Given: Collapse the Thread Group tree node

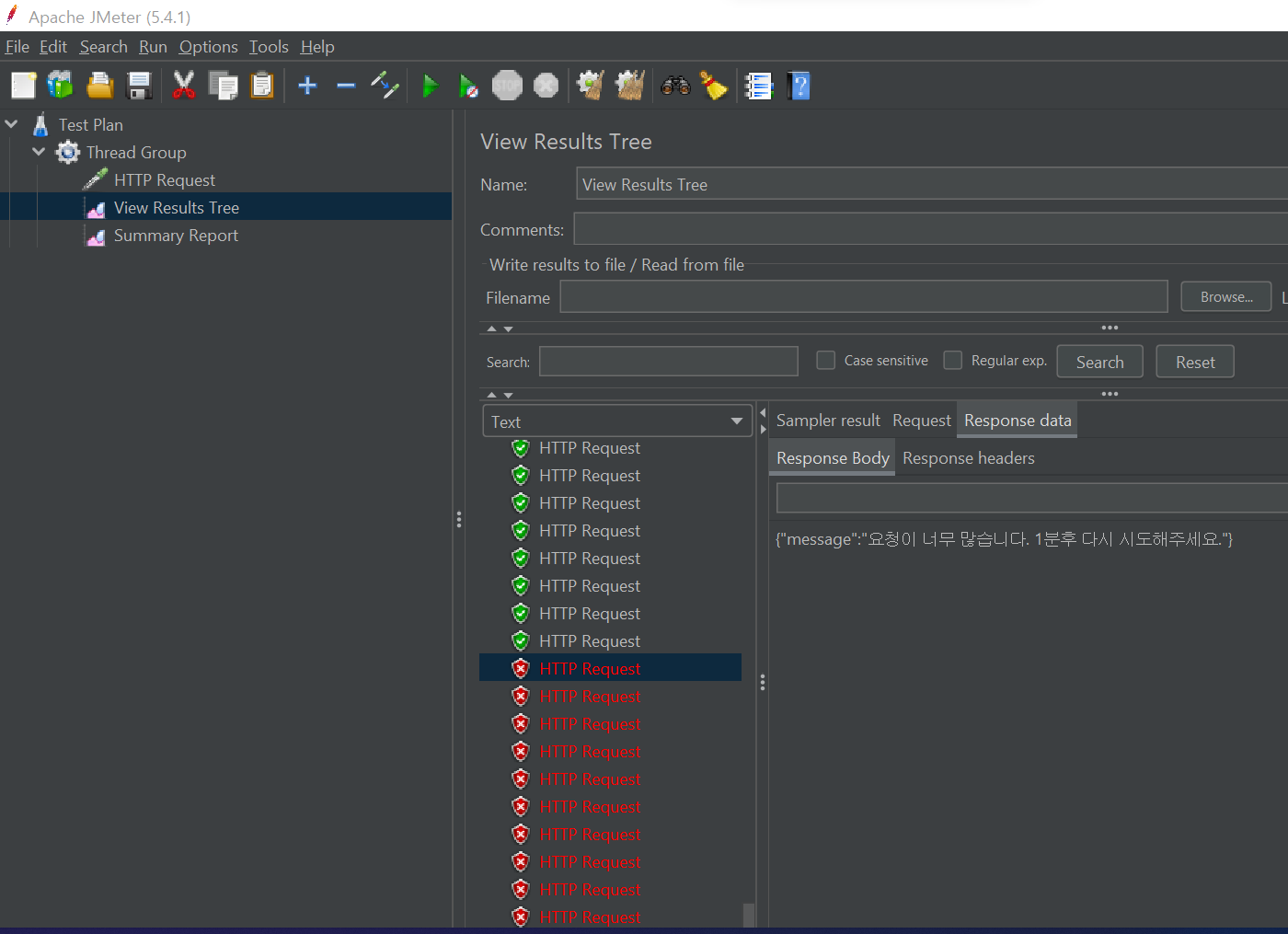Looking at the screenshot, I should point(39,151).
